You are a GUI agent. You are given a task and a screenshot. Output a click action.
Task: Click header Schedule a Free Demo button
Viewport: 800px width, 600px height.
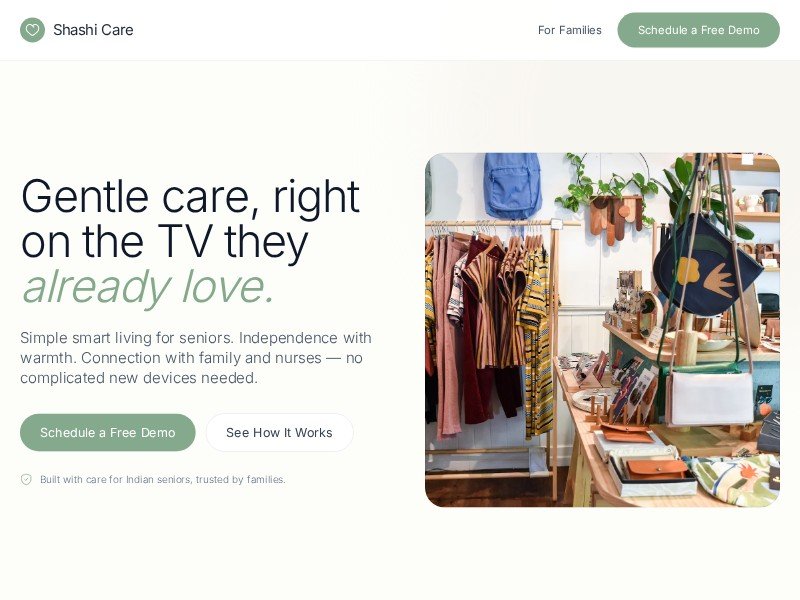click(698, 30)
